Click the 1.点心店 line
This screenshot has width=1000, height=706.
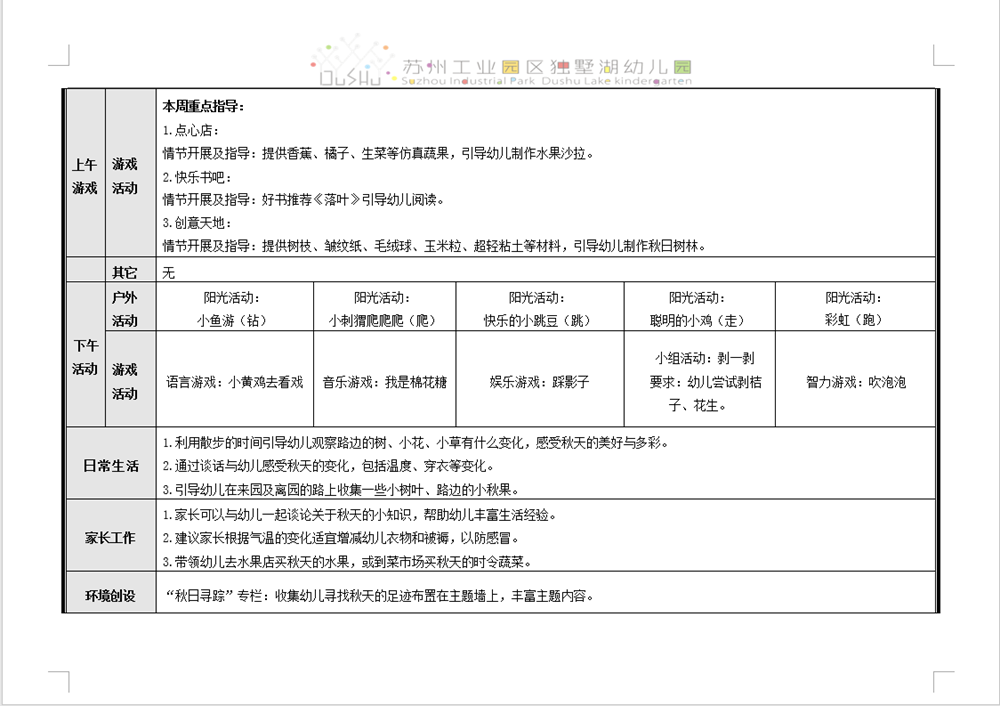[x=191, y=130]
